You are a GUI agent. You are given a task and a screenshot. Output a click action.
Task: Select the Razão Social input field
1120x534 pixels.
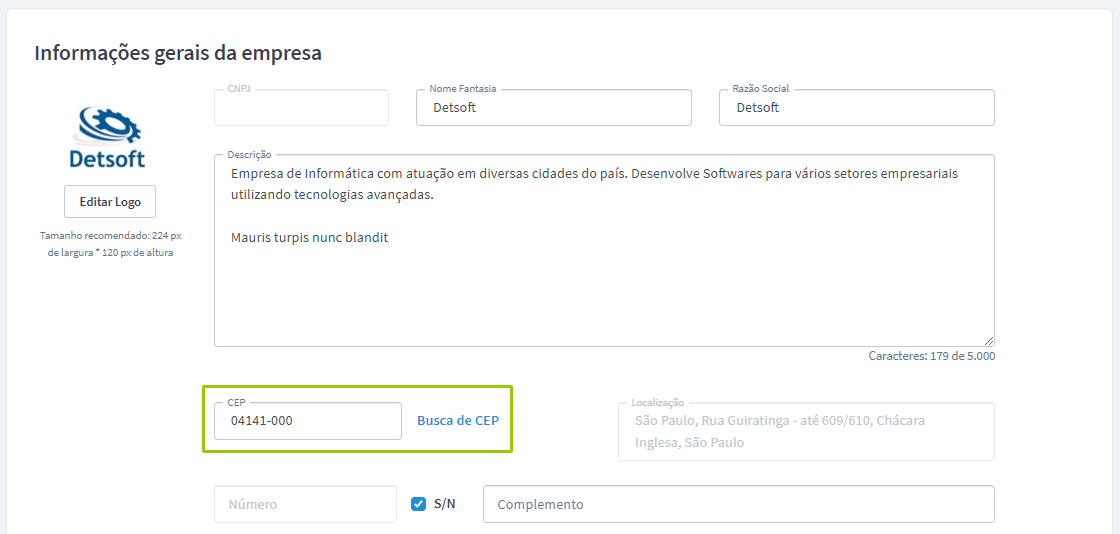pos(856,108)
